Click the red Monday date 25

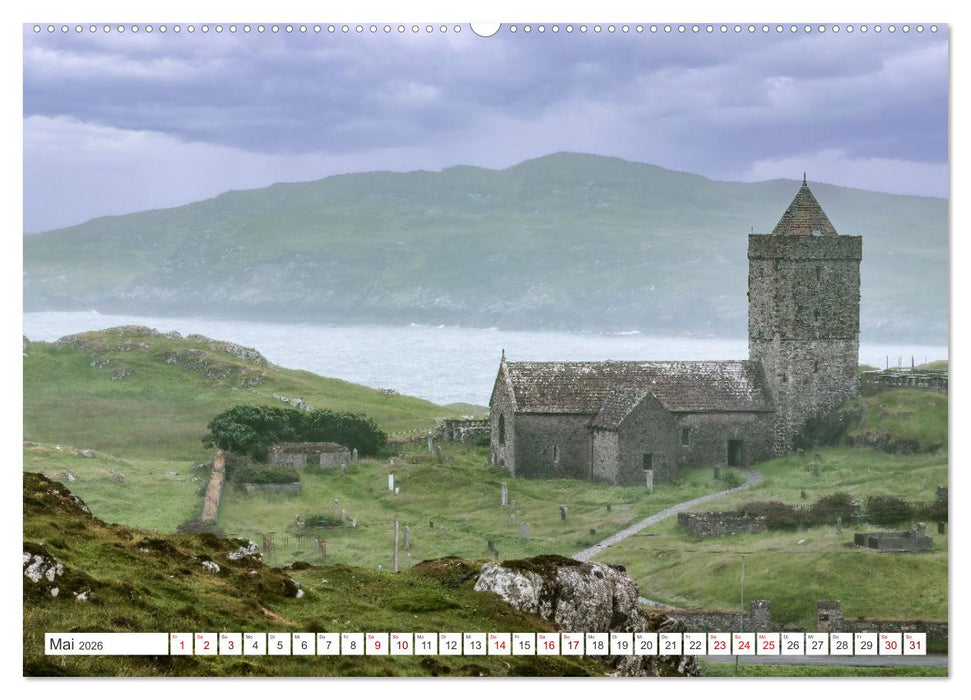(768, 644)
